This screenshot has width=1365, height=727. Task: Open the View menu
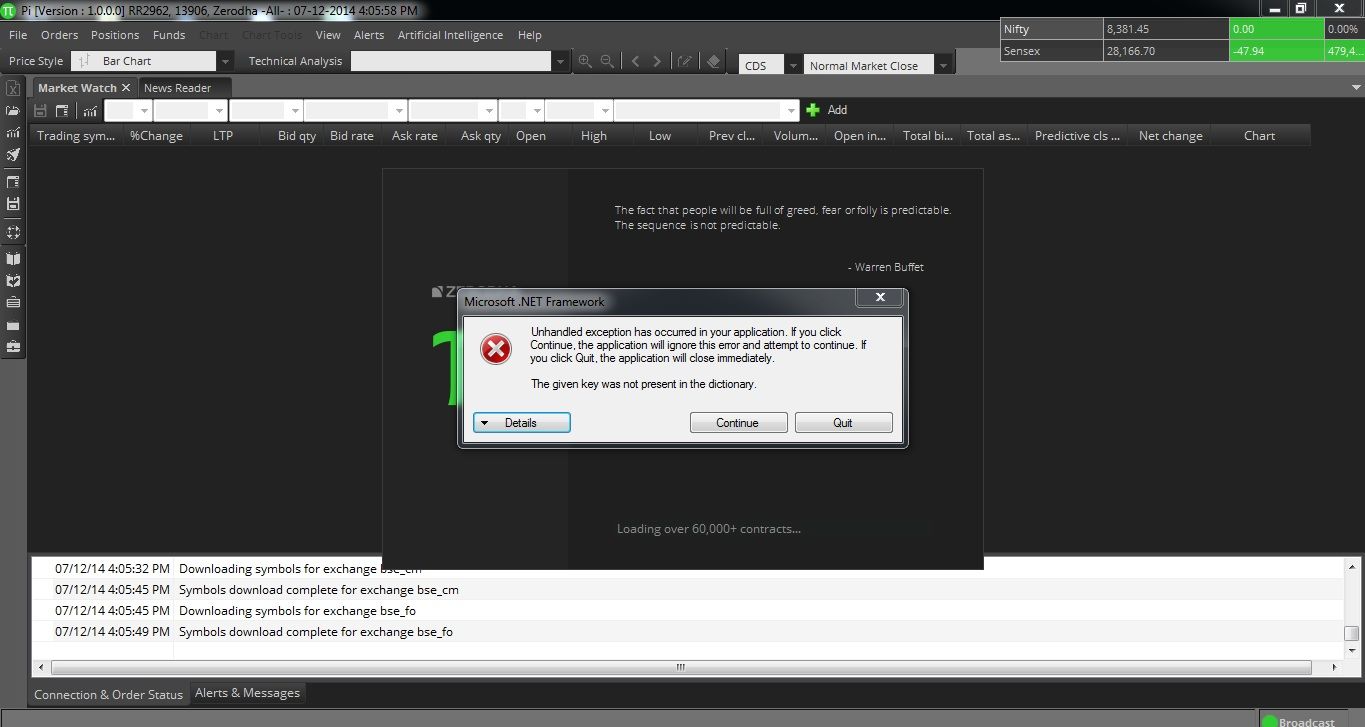[328, 35]
